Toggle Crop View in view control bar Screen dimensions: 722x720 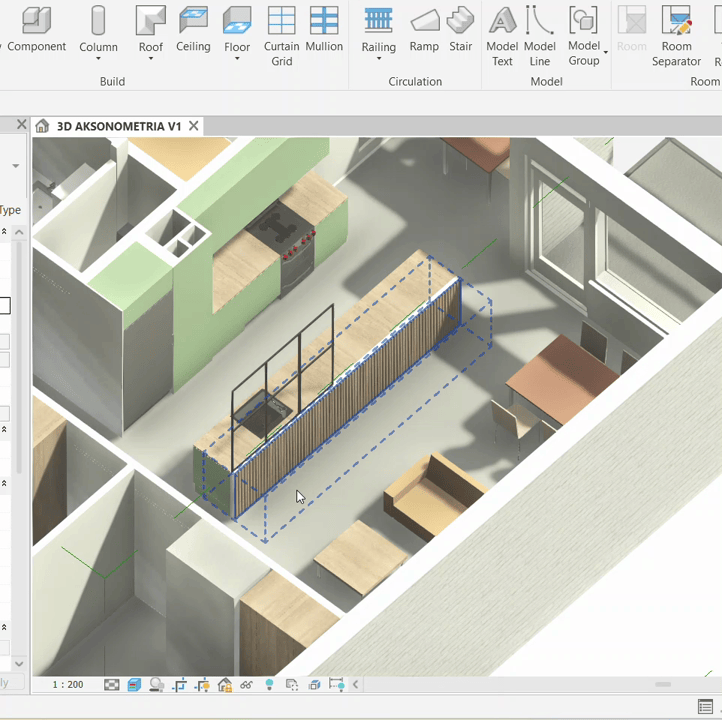click(180, 685)
